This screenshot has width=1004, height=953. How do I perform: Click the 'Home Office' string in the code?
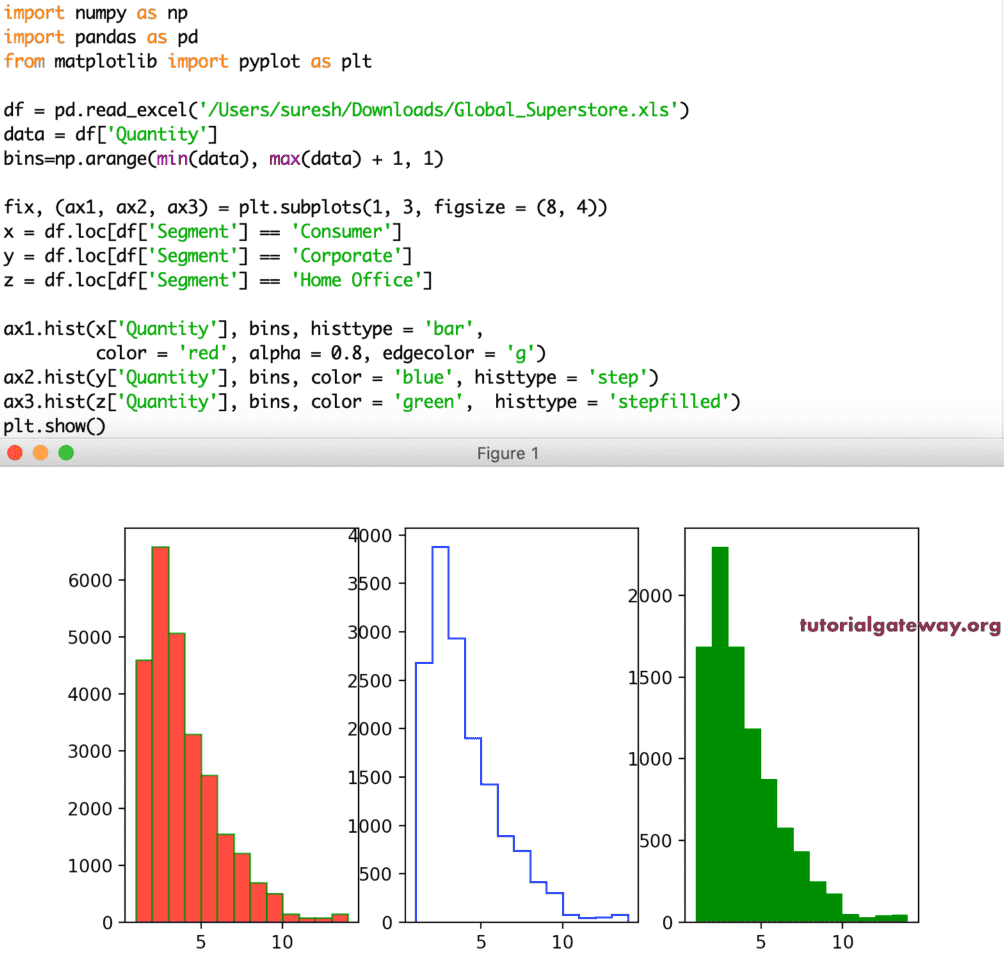[x=357, y=281]
